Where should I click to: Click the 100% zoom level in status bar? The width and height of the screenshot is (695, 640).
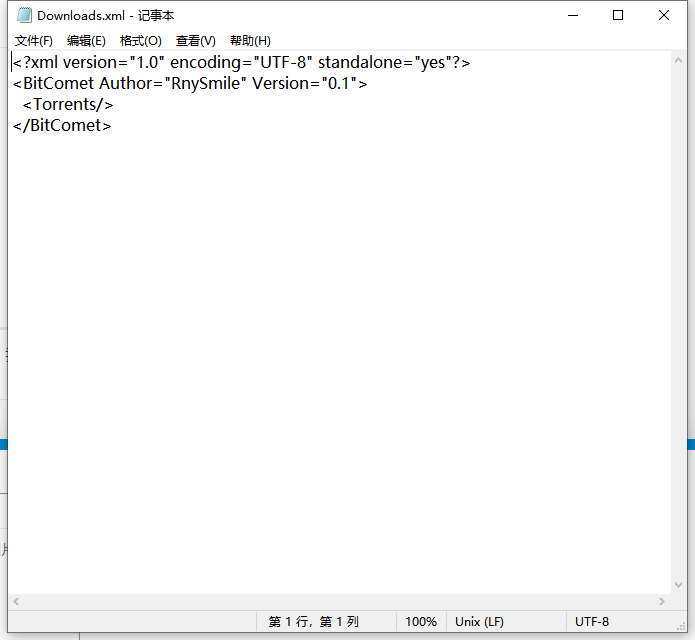click(x=421, y=622)
